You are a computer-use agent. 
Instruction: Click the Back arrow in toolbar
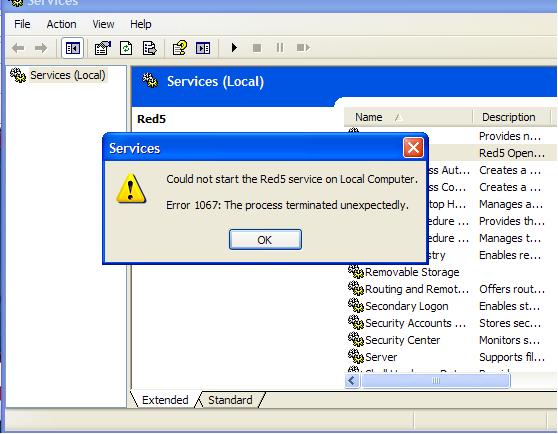pyautogui.click(x=18, y=48)
